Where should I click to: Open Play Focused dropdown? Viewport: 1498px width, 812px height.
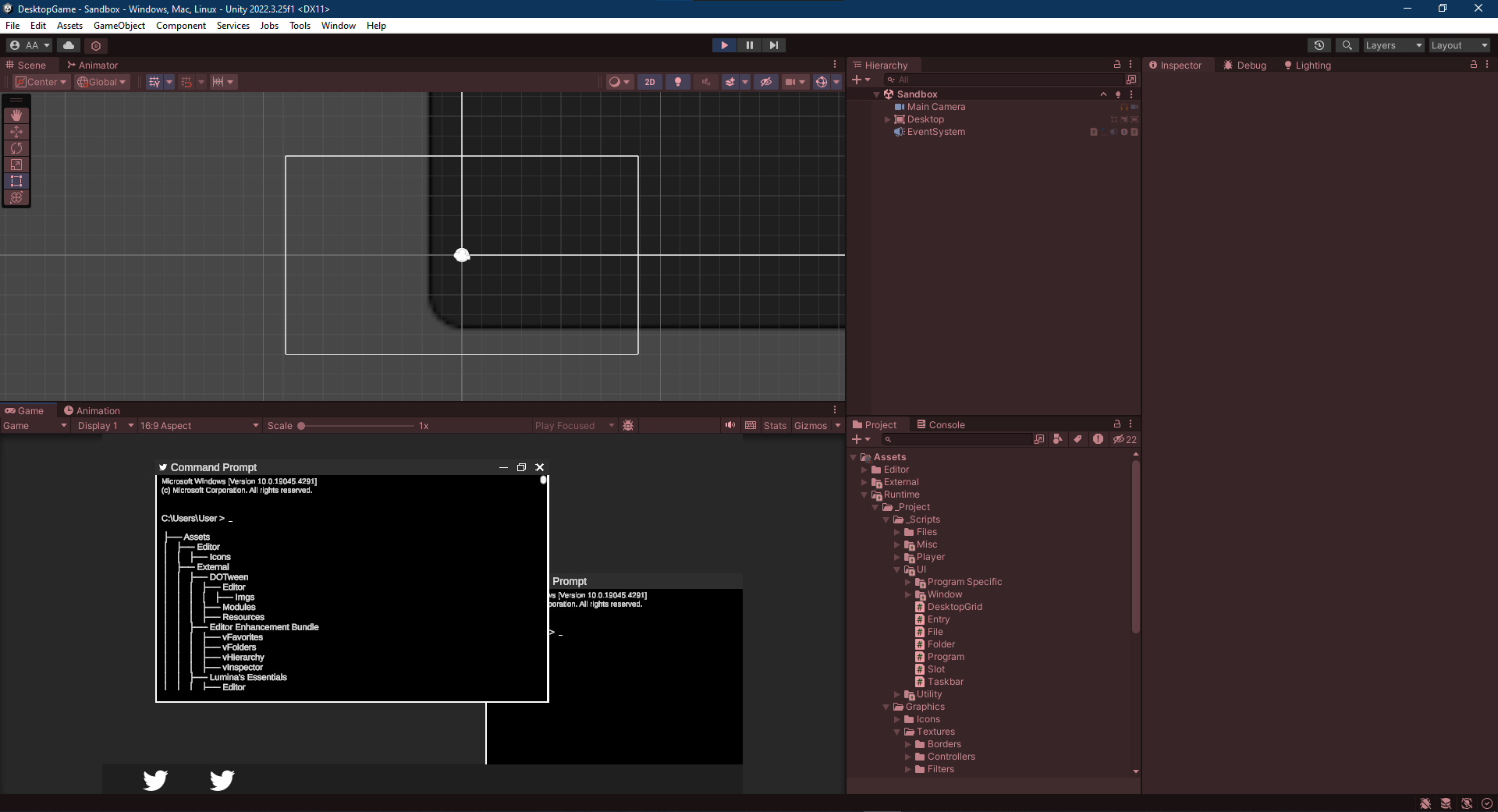tap(574, 425)
